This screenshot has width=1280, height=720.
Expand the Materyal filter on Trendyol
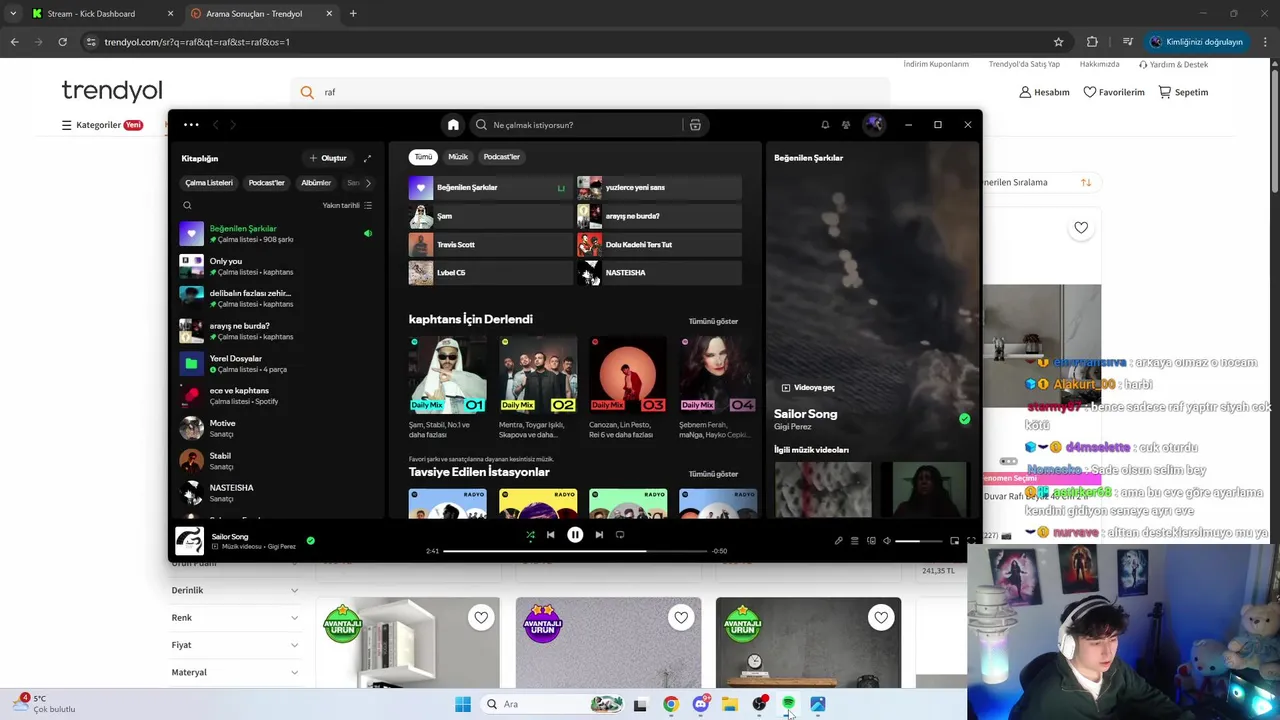pyautogui.click(x=234, y=672)
